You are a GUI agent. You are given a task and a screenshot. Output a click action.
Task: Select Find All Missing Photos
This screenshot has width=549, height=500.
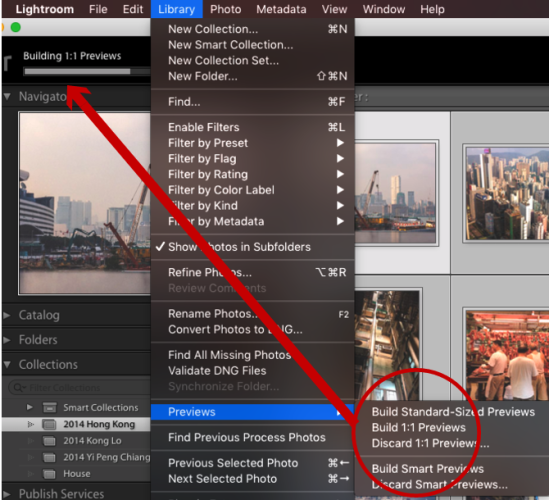tap(252, 355)
